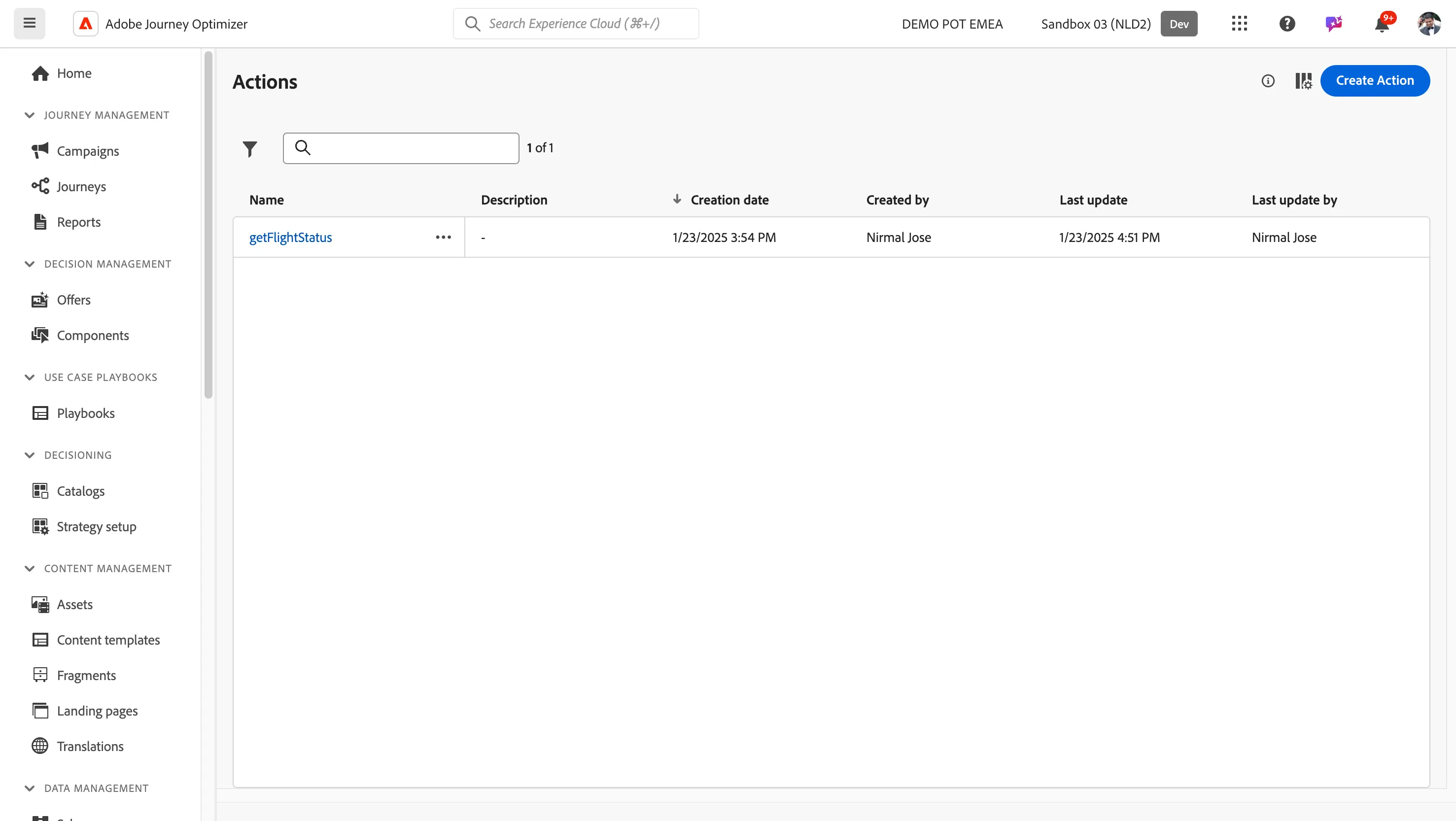The width and height of the screenshot is (1456, 821).
Task: Open the DEMO POT EMEA organization switcher
Action: 952,24
